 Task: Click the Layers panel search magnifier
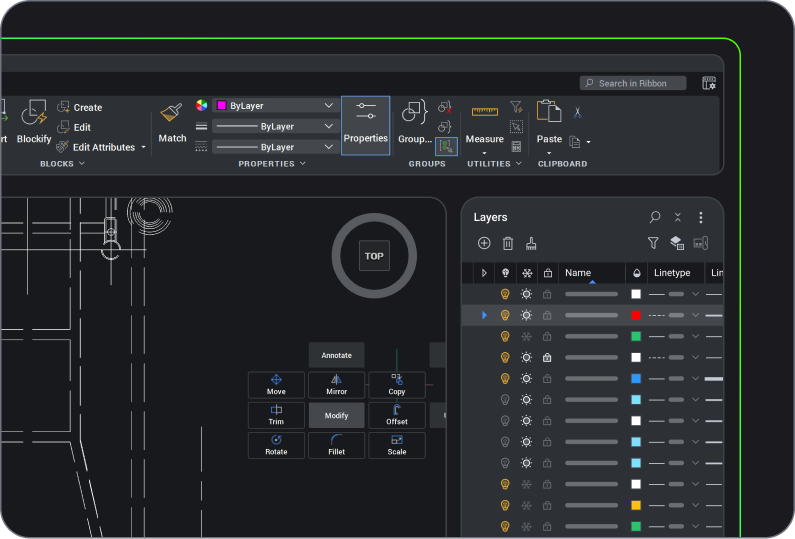pos(655,217)
